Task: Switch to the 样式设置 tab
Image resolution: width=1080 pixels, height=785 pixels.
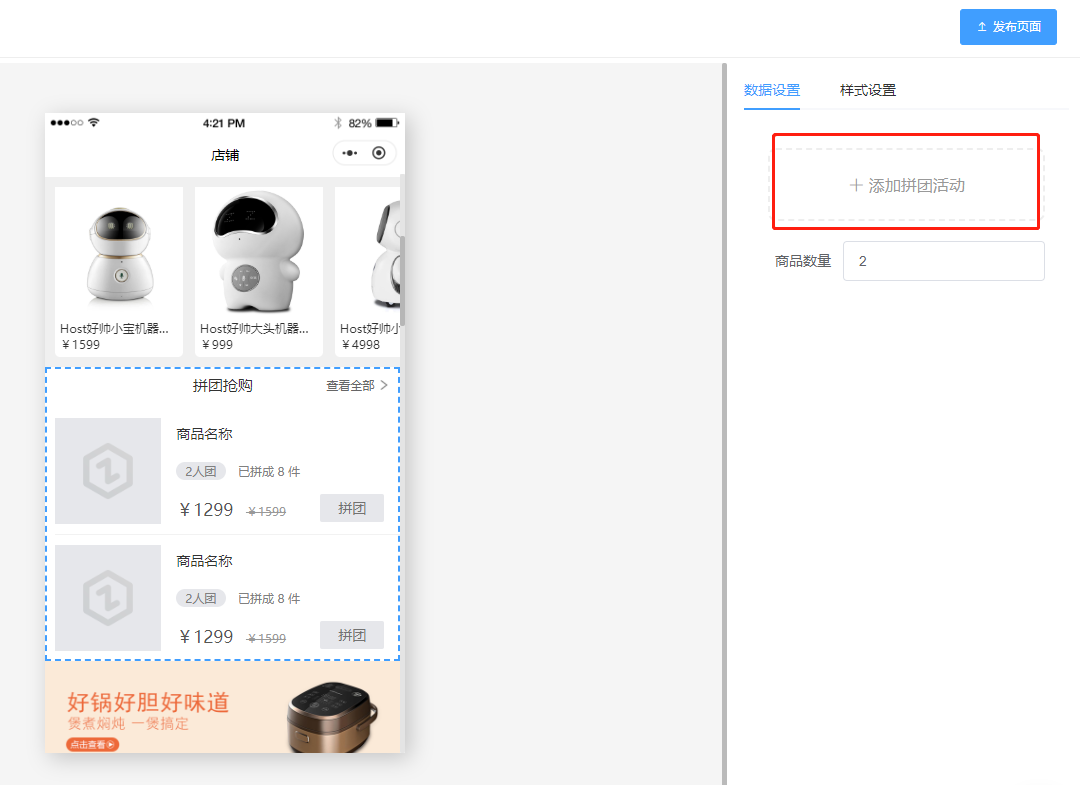Action: (868, 90)
